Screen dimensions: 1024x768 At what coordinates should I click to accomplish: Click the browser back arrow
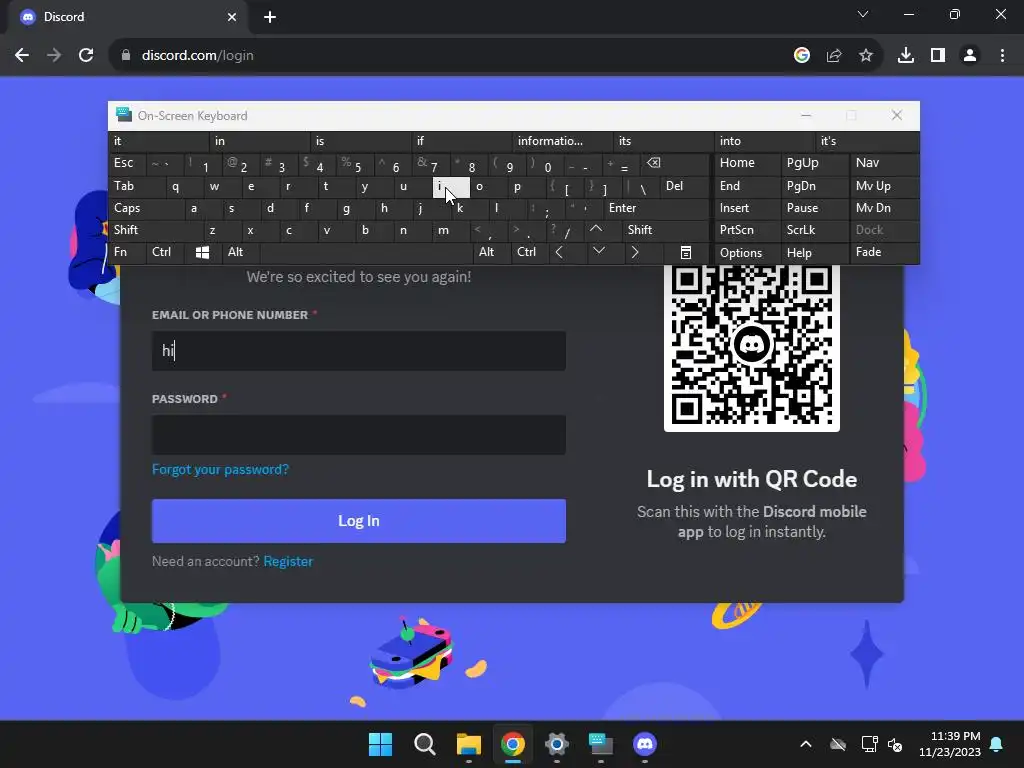click(x=22, y=56)
